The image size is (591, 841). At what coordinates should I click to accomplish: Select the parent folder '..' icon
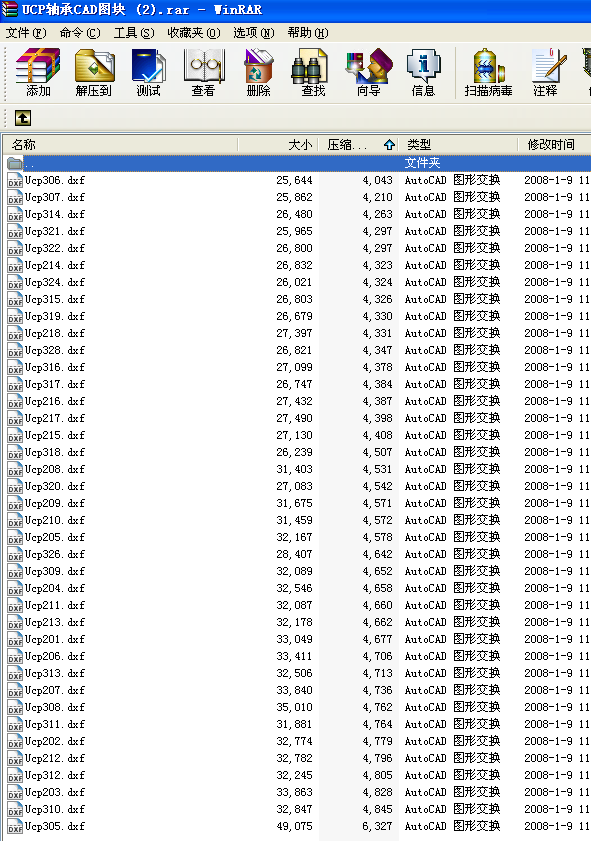pyautogui.click(x=15, y=163)
